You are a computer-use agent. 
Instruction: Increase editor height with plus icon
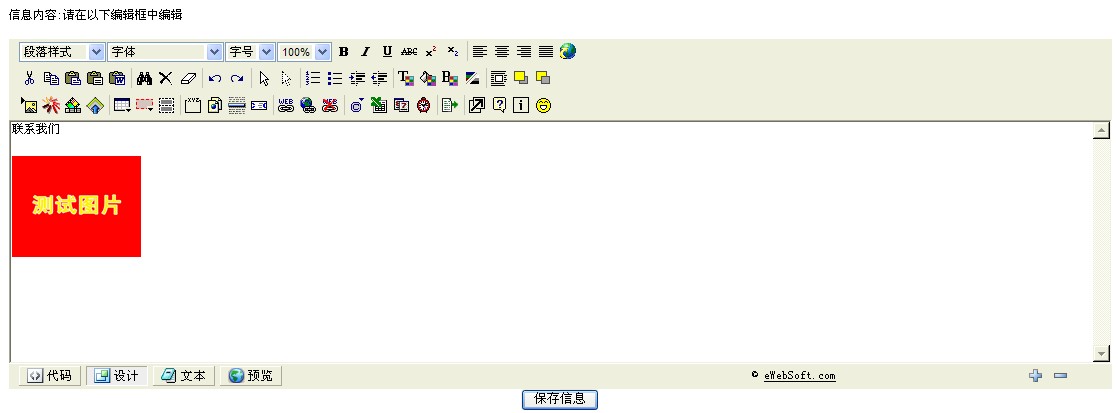click(x=1035, y=375)
